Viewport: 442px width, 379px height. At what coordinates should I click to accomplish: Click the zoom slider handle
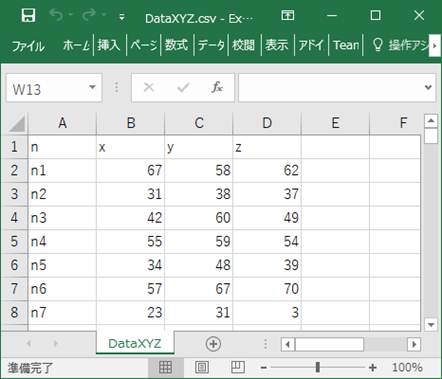(x=318, y=367)
